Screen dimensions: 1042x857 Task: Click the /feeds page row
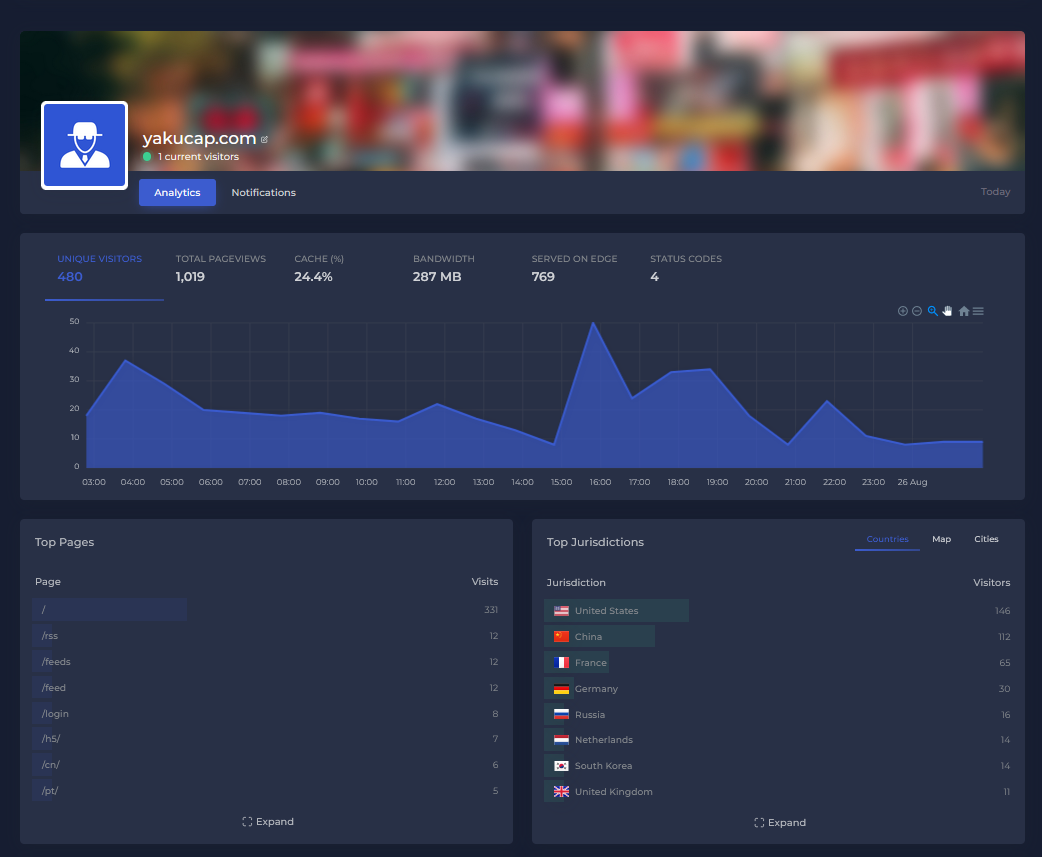266,662
